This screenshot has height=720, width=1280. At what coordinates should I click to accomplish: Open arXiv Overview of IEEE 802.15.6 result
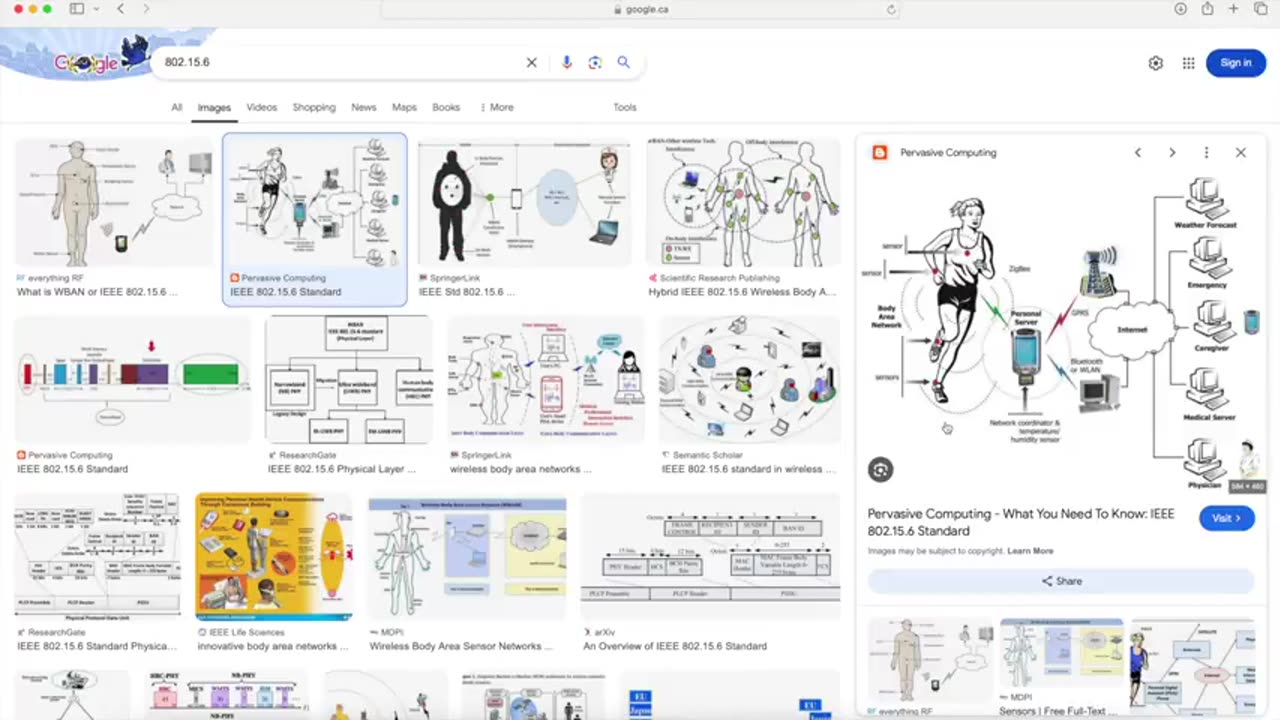pyautogui.click(x=710, y=556)
